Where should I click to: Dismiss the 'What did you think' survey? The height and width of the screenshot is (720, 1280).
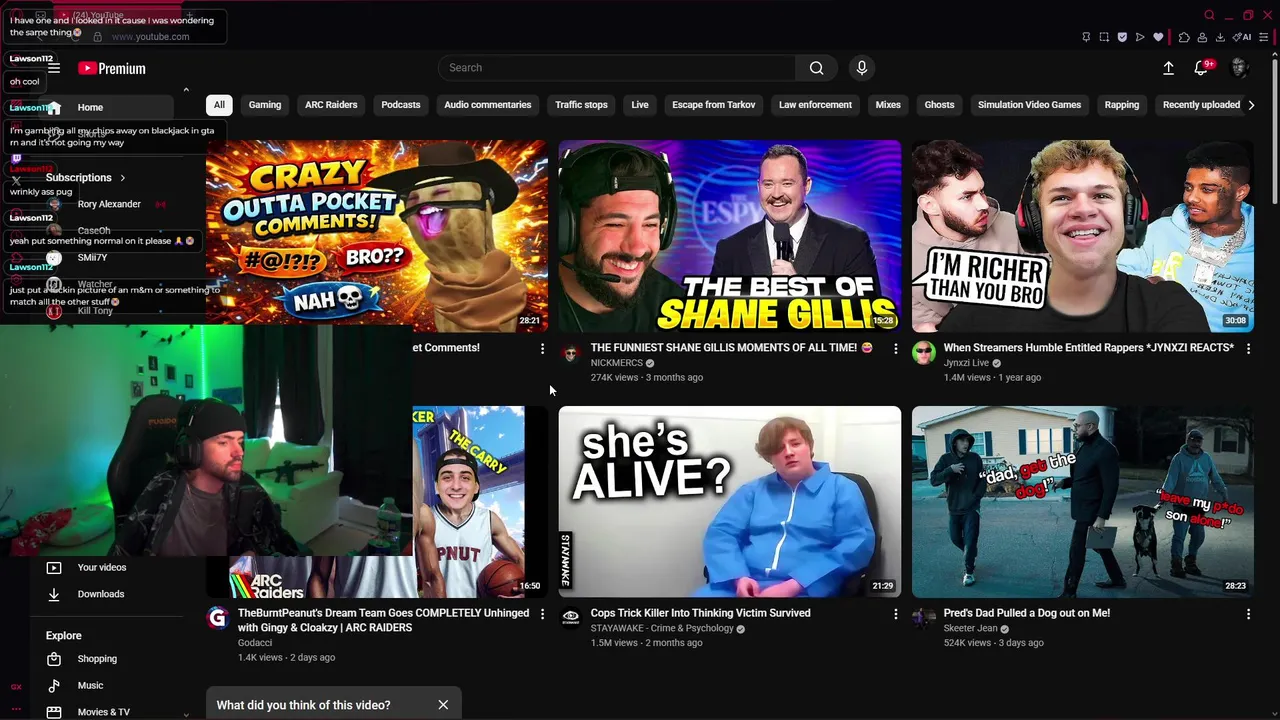(x=443, y=705)
